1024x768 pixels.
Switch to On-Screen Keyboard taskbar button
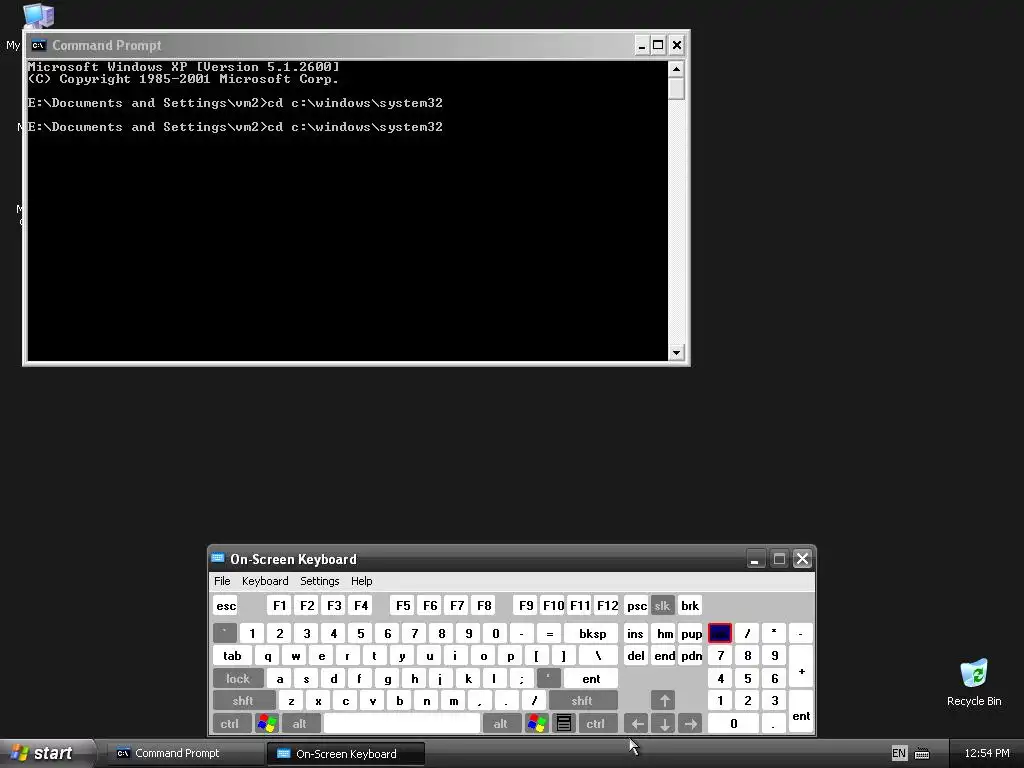[x=346, y=754]
